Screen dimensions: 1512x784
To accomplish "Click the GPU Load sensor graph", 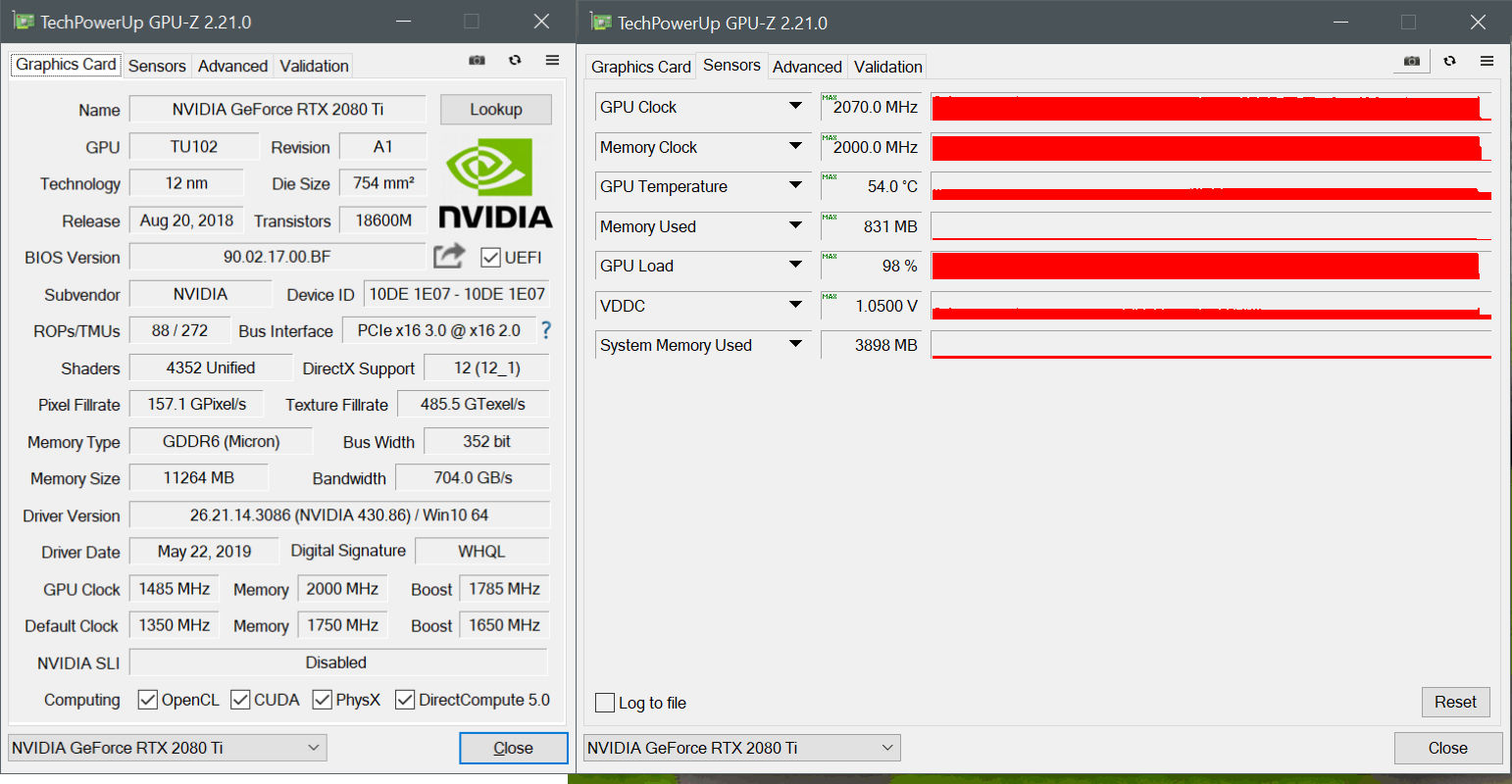I will point(1211,266).
